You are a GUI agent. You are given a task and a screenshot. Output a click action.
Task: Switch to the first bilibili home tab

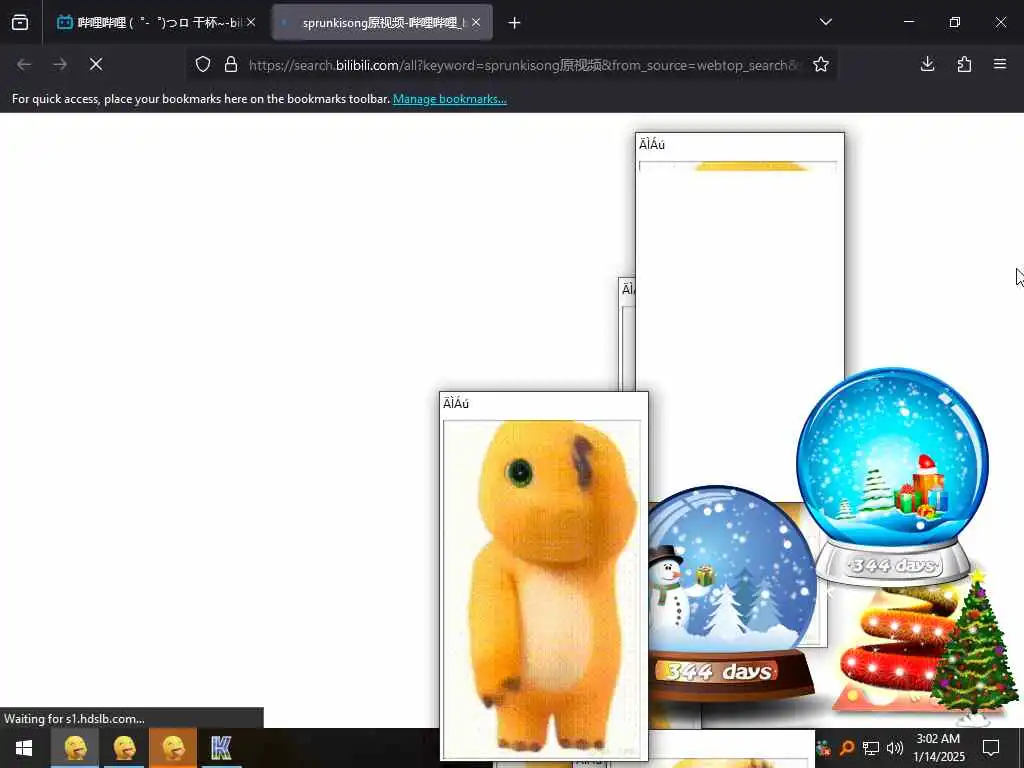155,23
